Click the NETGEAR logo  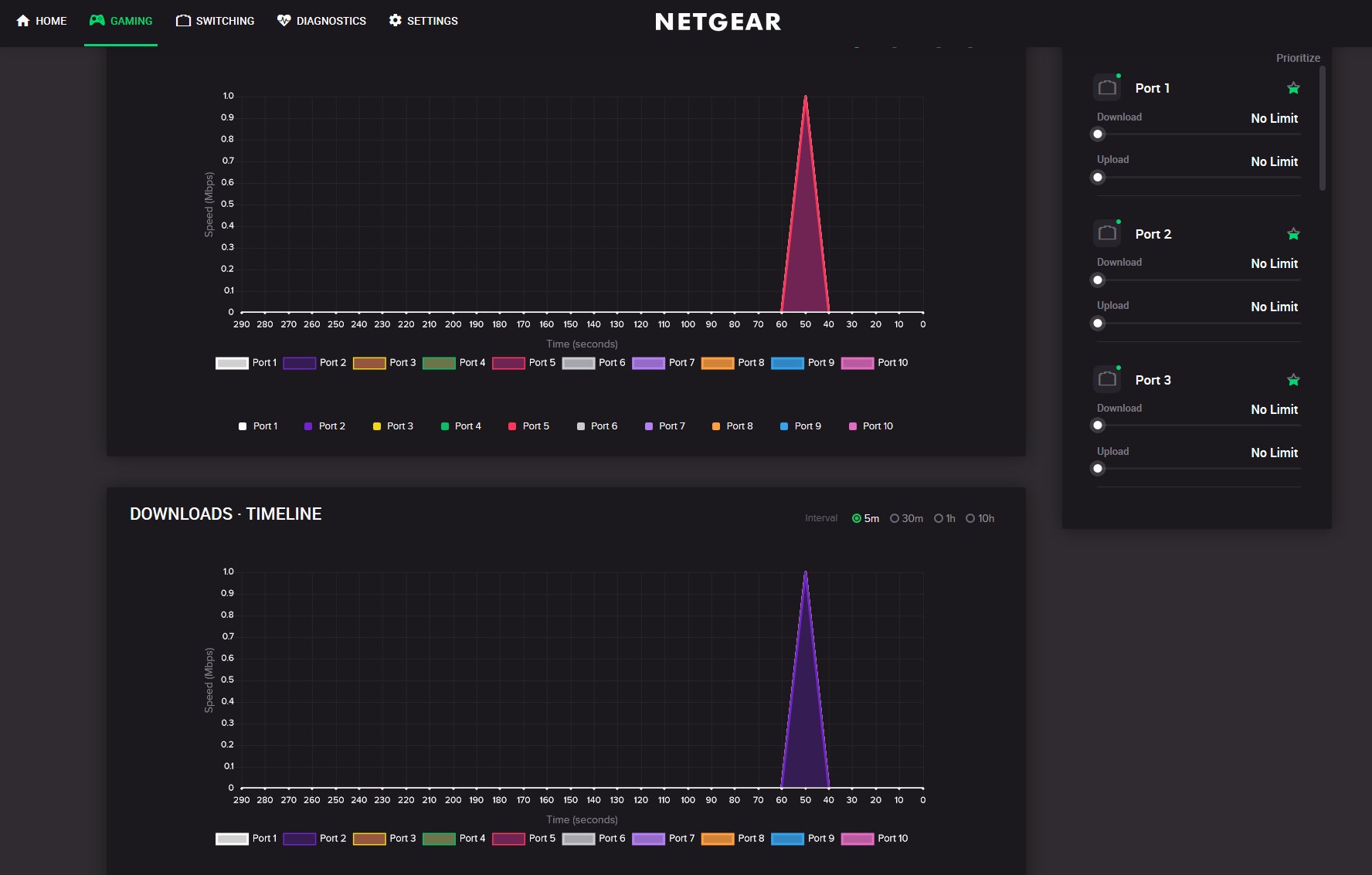coord(718,22)
